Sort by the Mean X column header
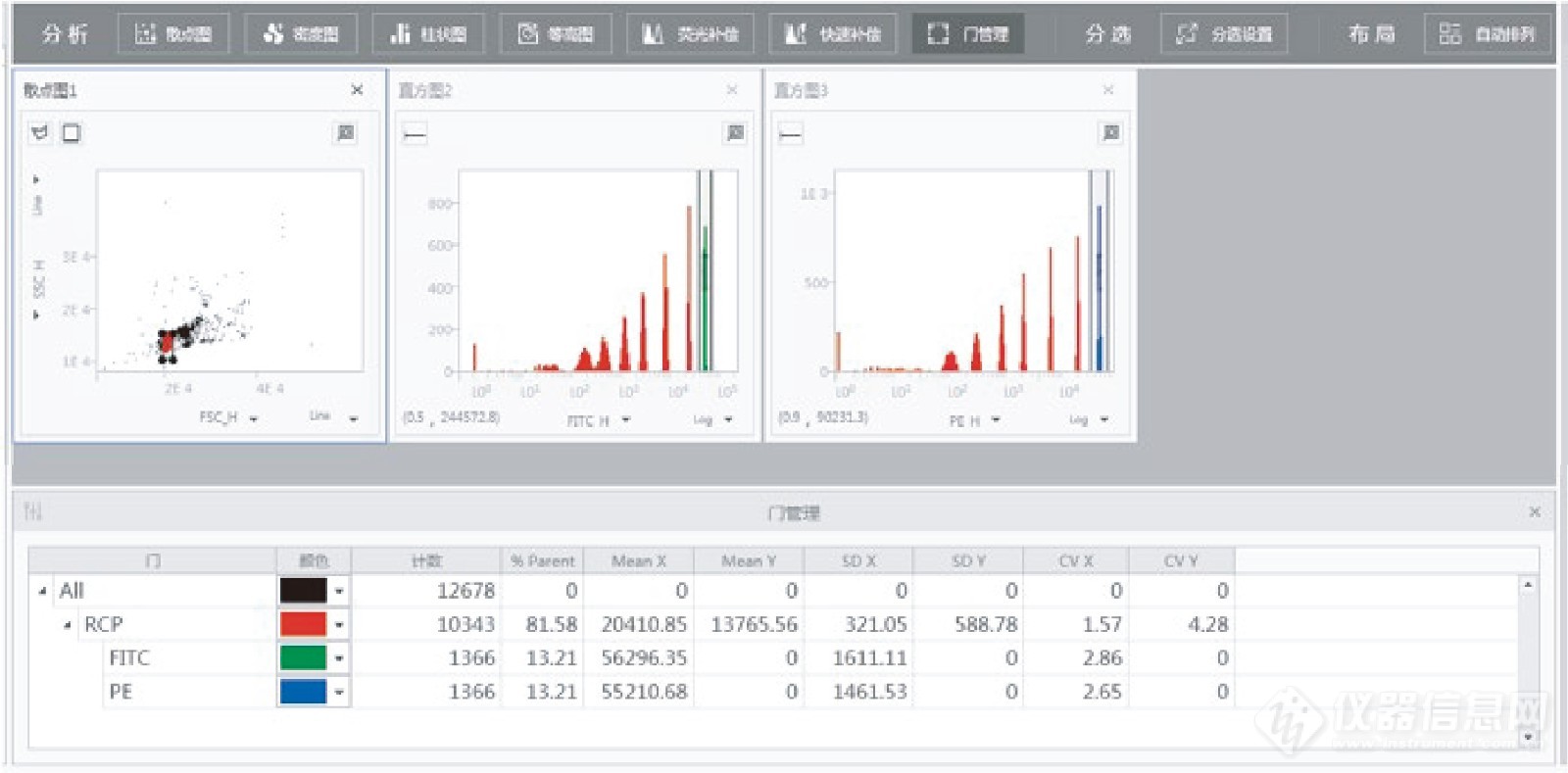Screen dimensions: 1568x773 tap(638, 560)
